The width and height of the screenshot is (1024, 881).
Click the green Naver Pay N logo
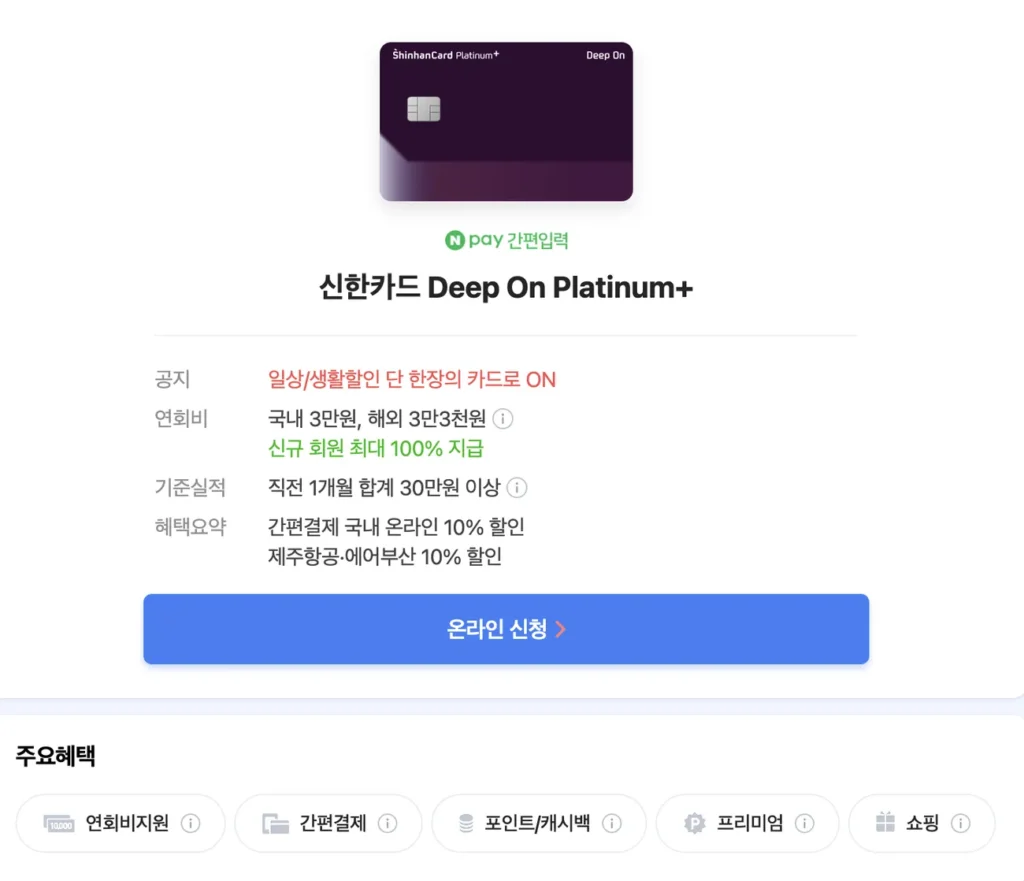pyautogui.click(x=455, y=241)
